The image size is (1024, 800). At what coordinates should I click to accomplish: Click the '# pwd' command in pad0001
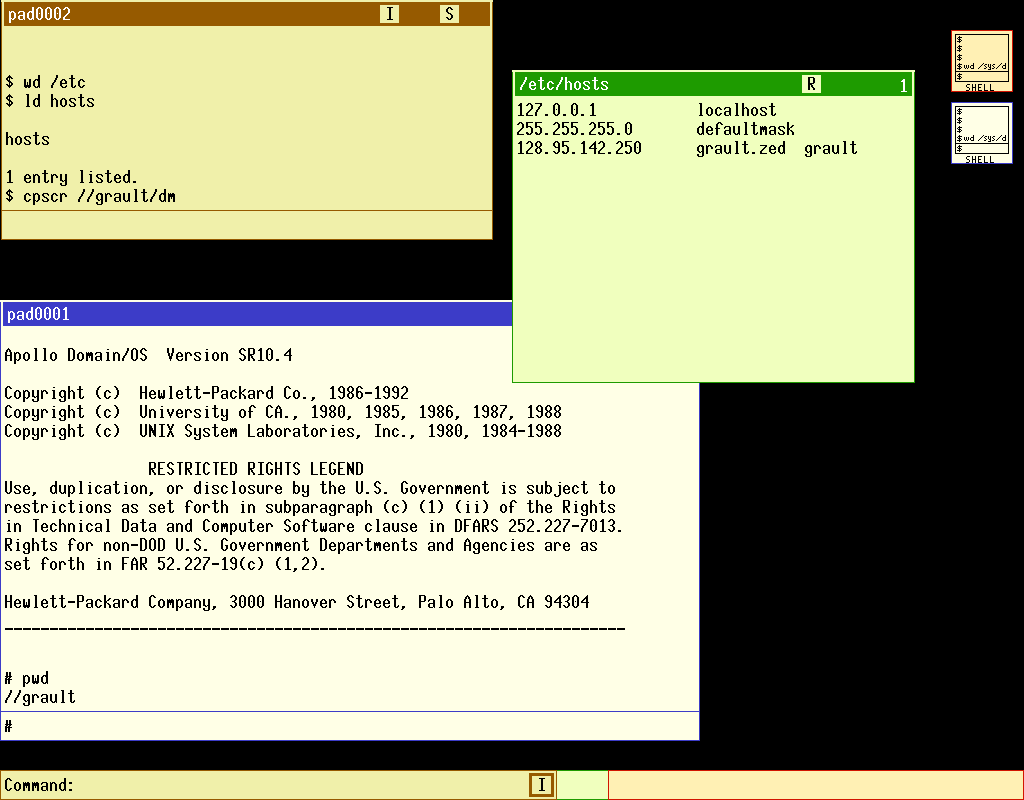(27, 678)
